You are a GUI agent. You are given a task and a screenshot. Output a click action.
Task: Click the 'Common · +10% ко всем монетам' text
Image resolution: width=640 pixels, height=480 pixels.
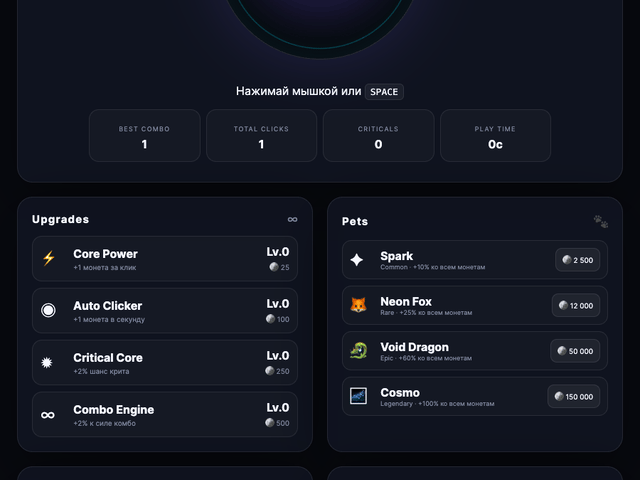point(433,267)
